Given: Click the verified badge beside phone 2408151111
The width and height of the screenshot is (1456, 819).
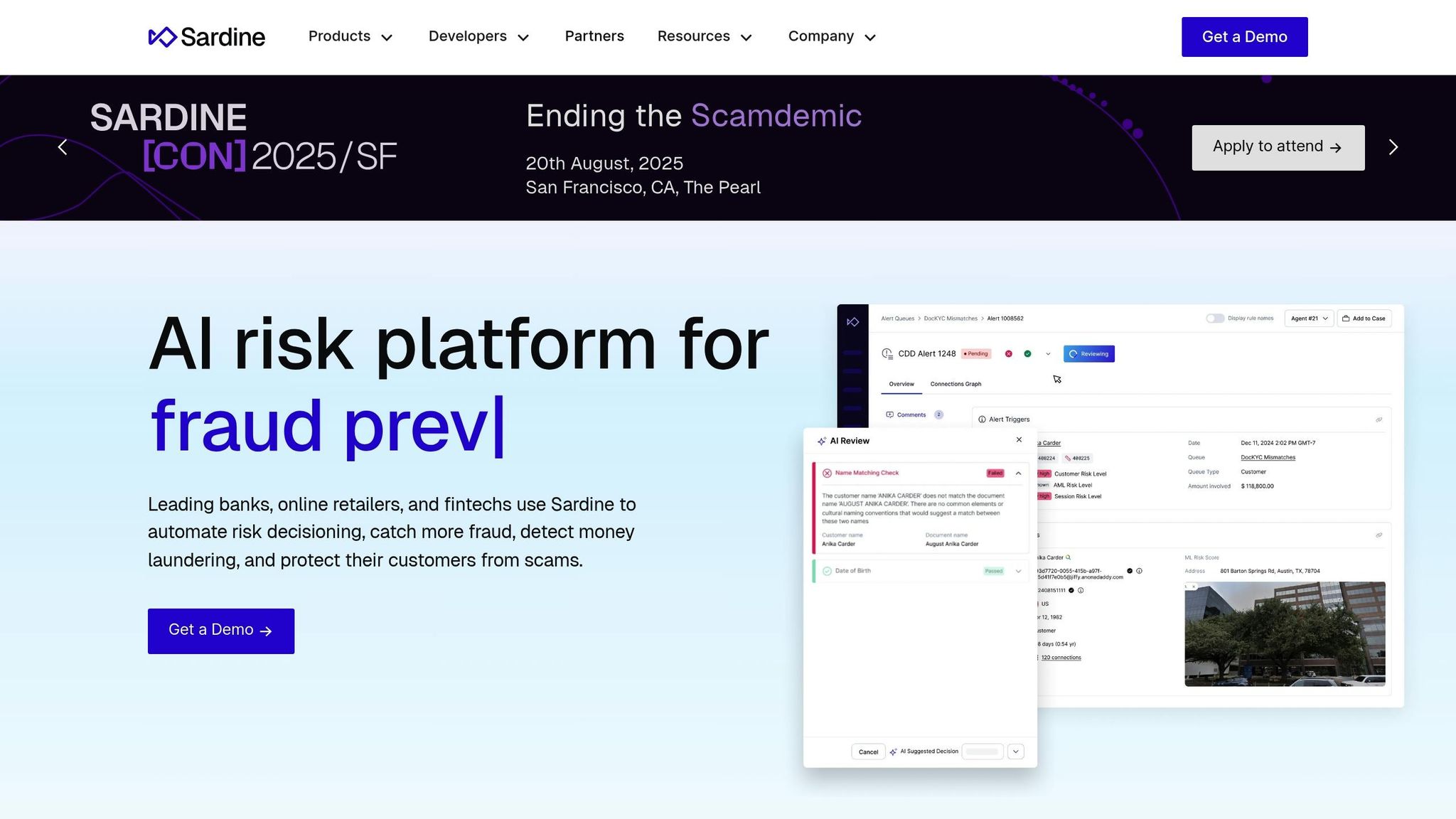Looking at the screenshot, I should (1071, 590).
